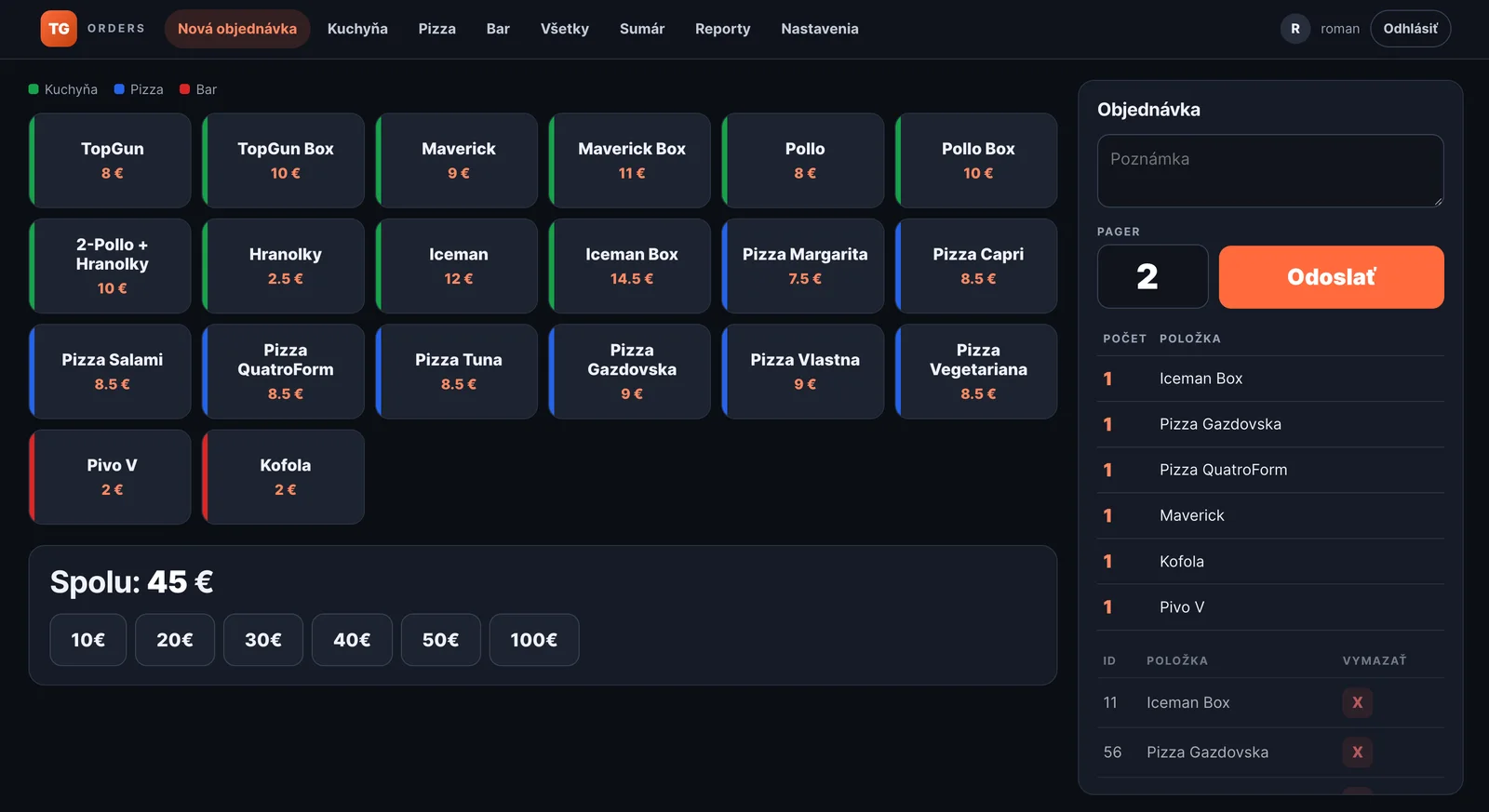The height and width of the screenshot is (812, 1489).
Task: Select the Pager number field
Action: pyautogui.click(x=1152, y=277)
